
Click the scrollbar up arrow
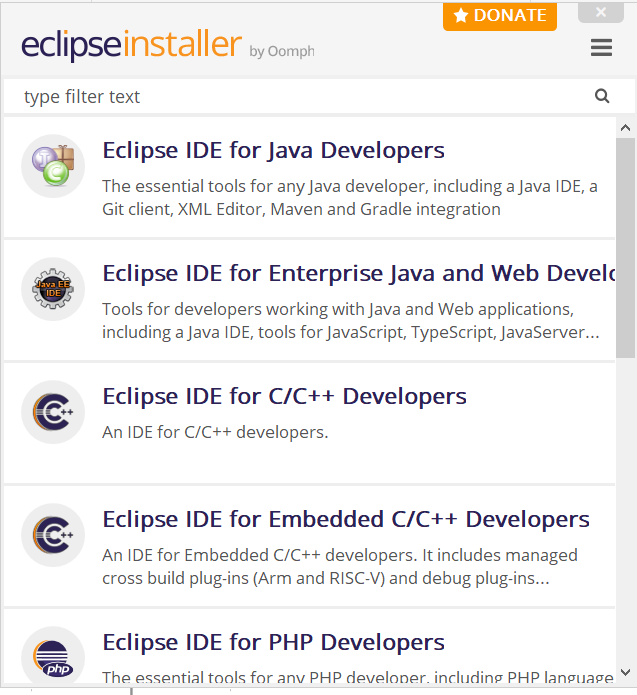[625, 128]
